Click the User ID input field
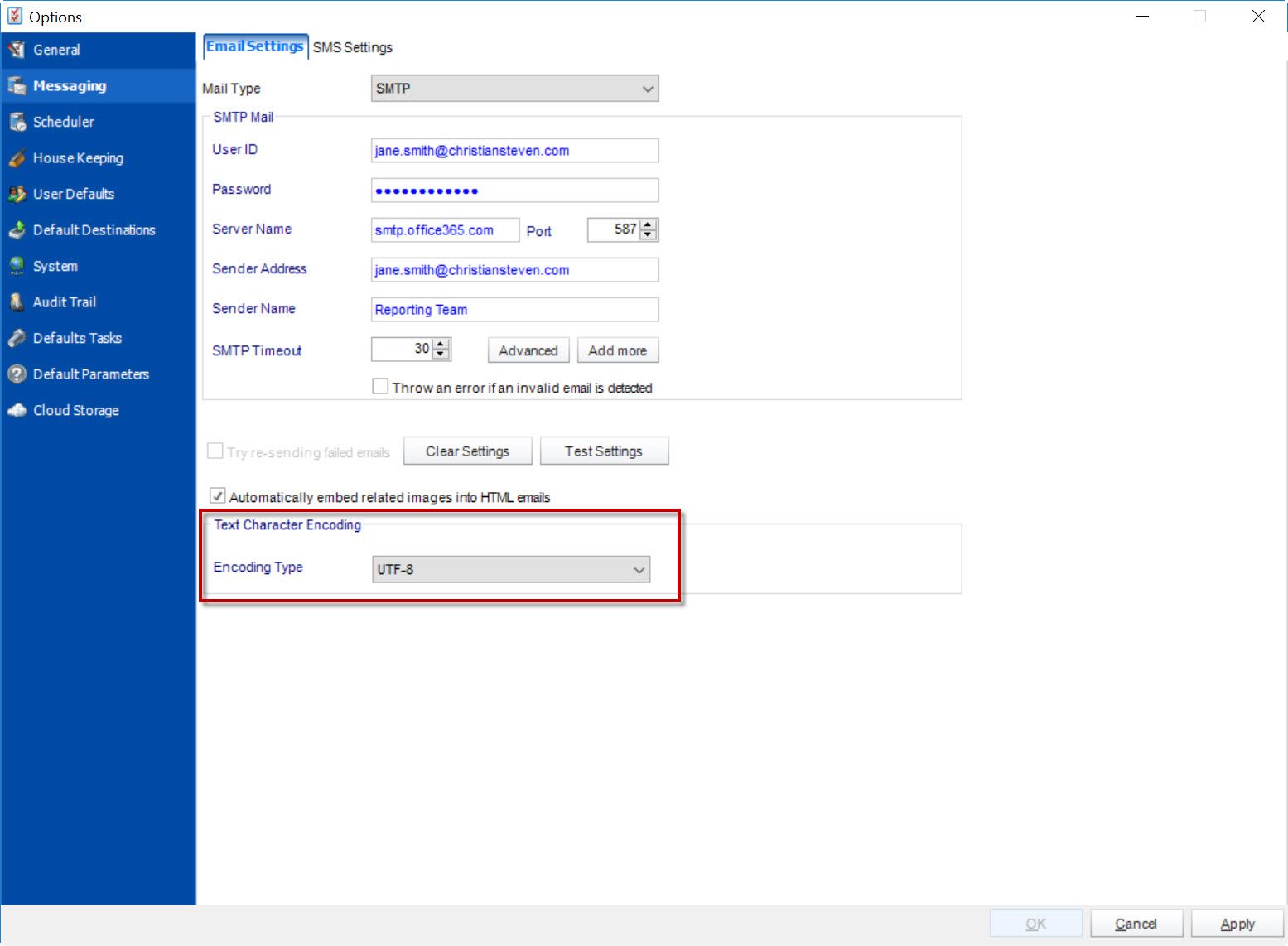This screenshot has width=1288, height=946. [x=514, y=151]
